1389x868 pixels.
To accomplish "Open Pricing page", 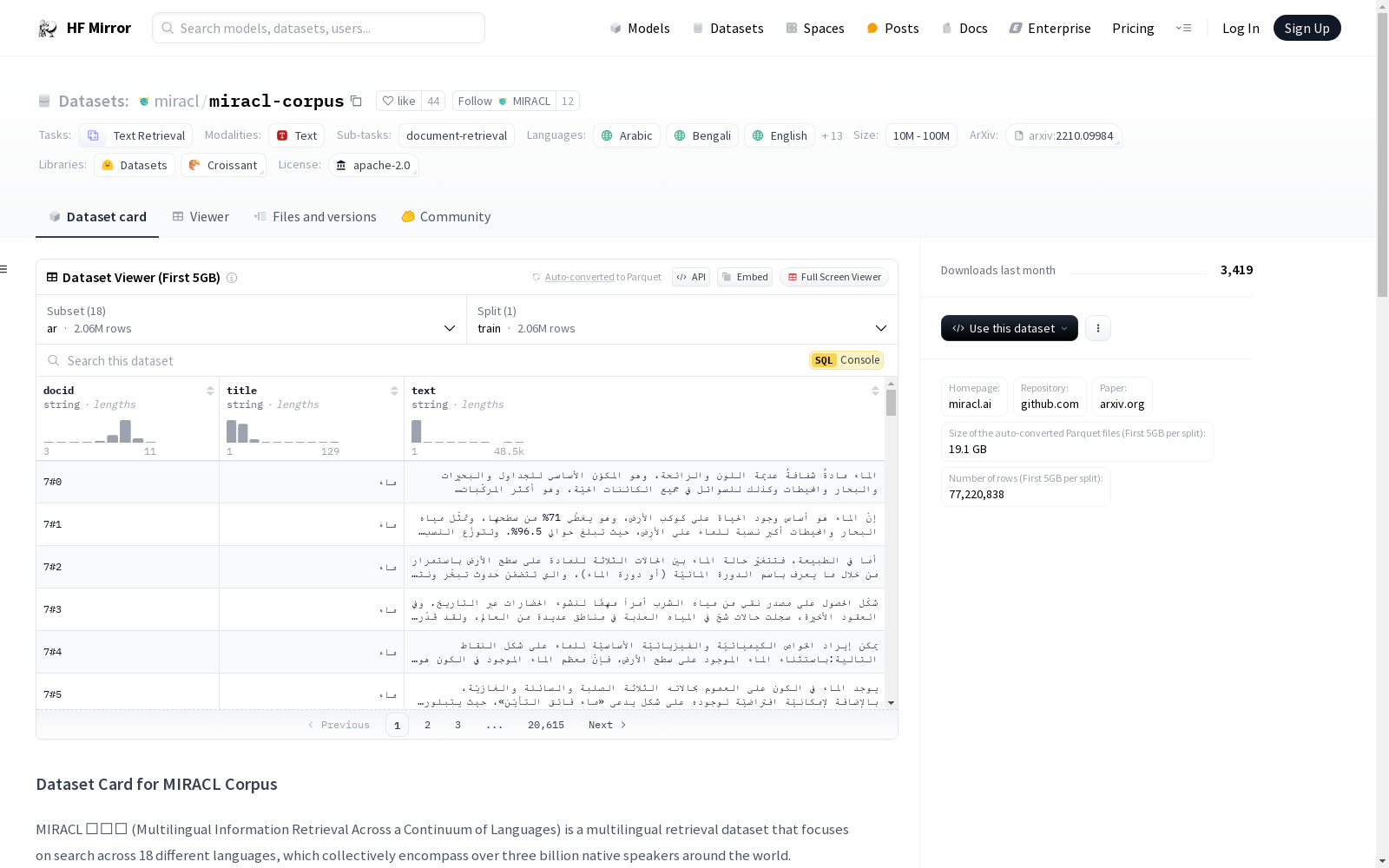I will (1133, 28).
